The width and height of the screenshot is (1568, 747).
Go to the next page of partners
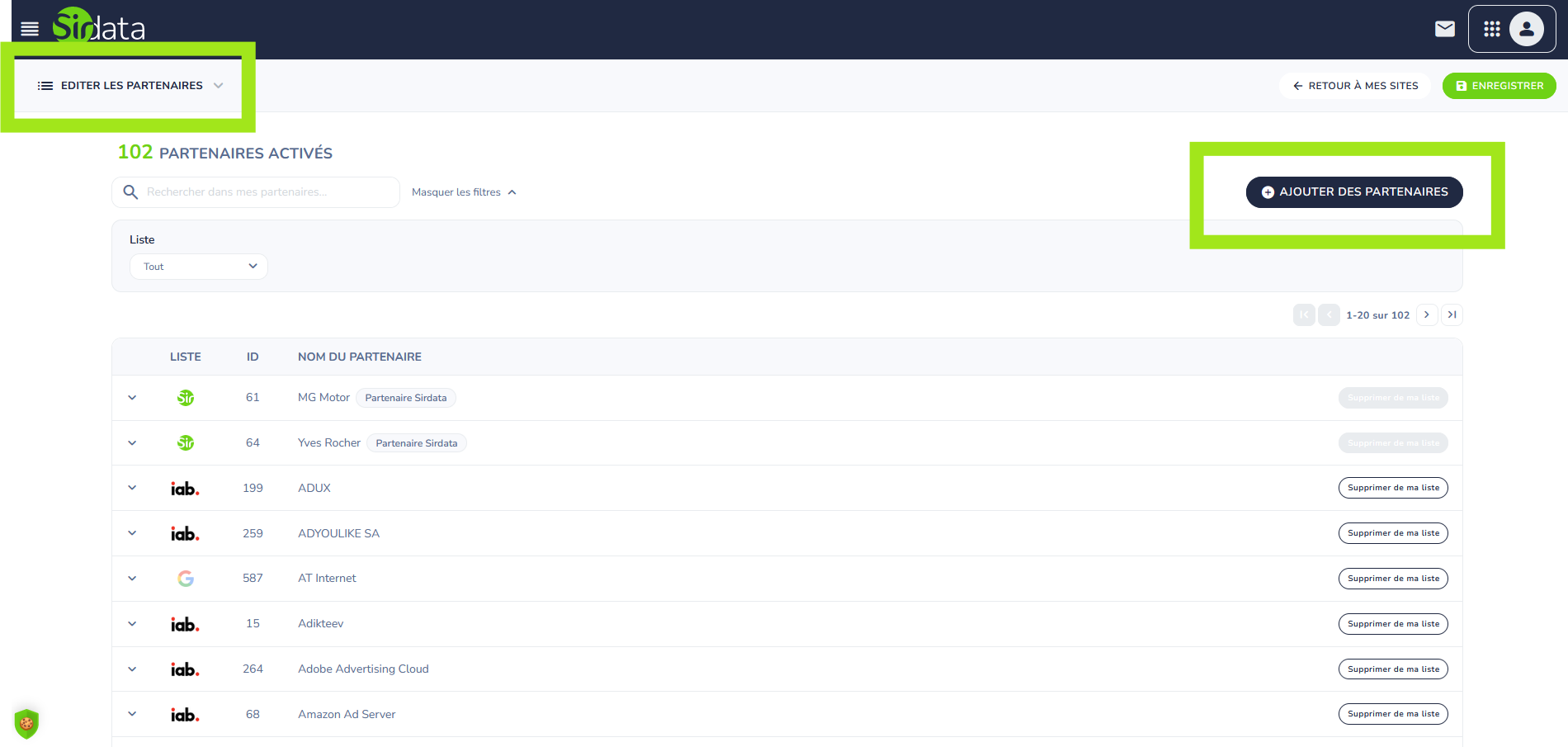pyautogui.click(x=1426, y=314)
